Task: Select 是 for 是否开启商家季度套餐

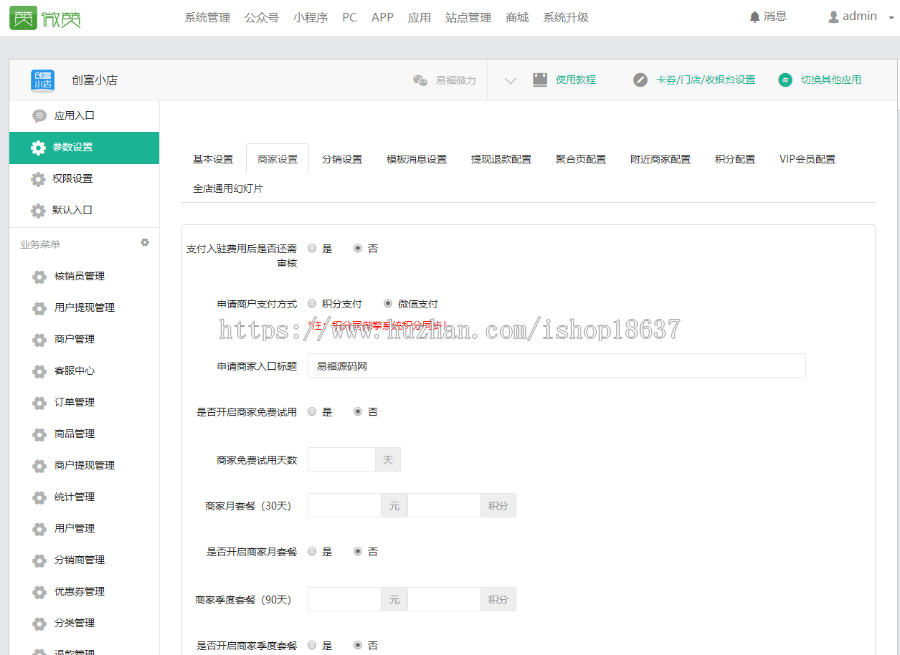Action: [x=312, y=645]
